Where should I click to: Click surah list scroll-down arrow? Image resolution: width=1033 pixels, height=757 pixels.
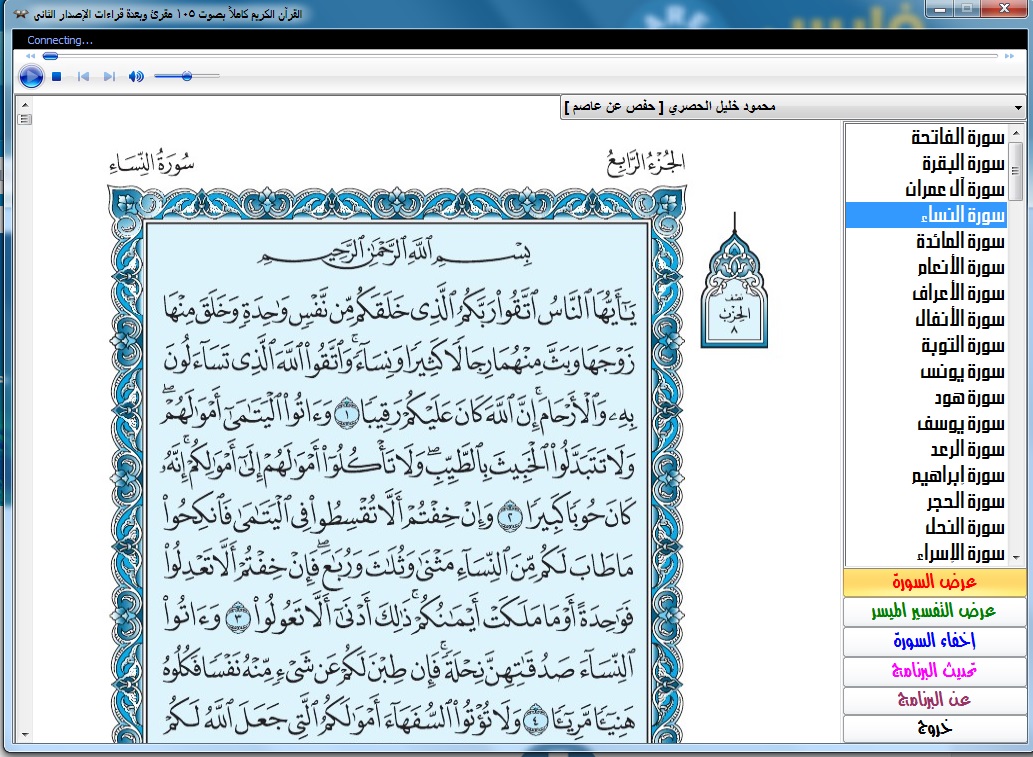(1016, 557)
